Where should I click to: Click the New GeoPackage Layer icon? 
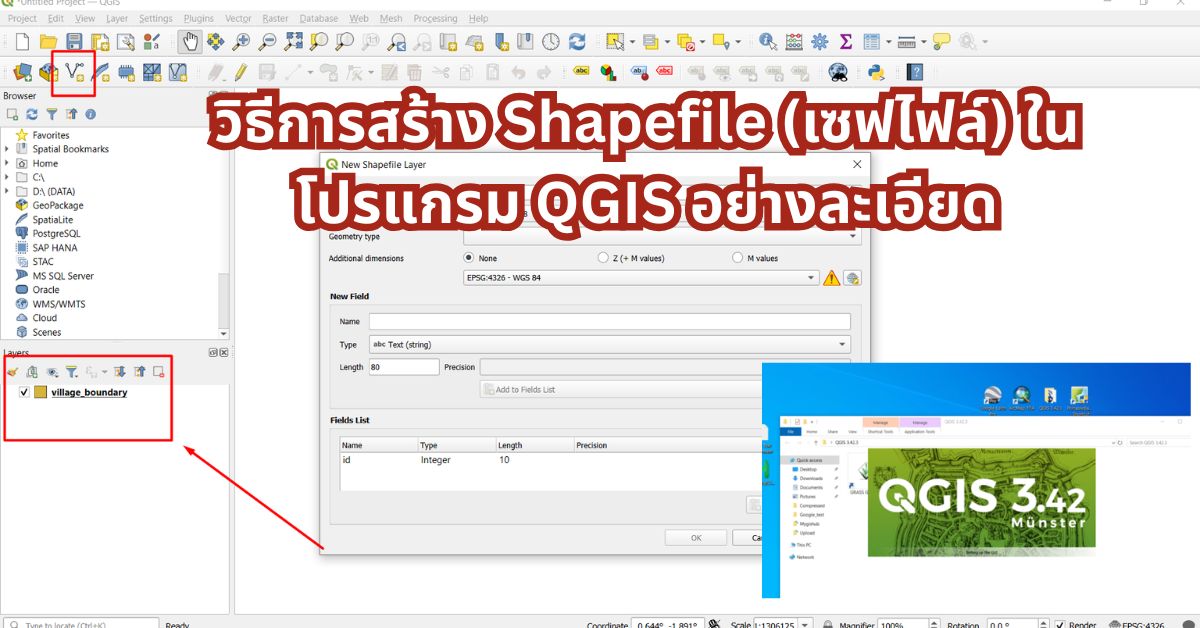pyautogui.click(x=48, y=72)
